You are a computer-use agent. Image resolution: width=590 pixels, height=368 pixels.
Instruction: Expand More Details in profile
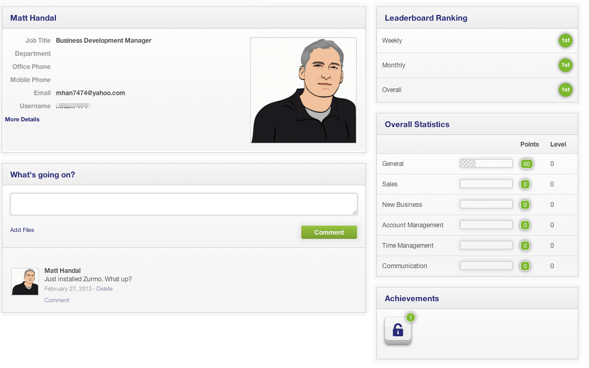[x=22, y=119]
